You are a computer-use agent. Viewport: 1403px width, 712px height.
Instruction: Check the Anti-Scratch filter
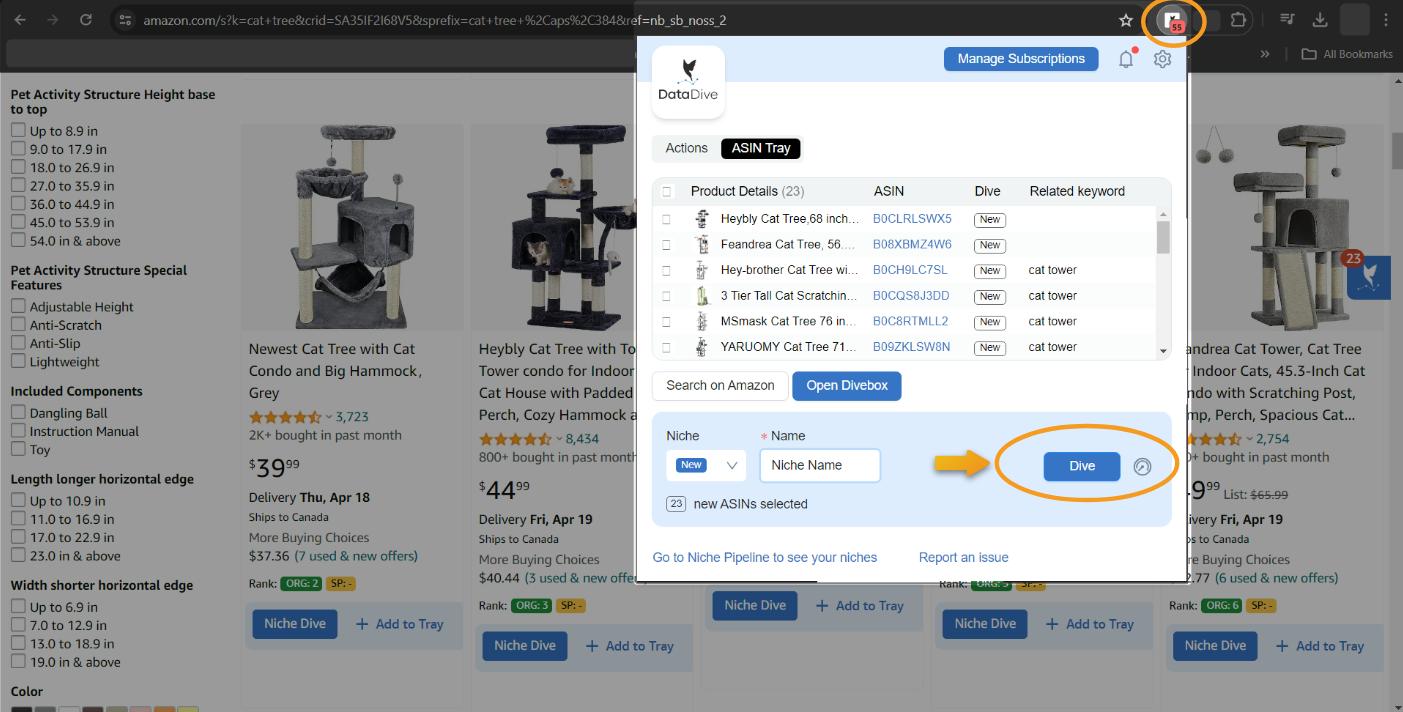18,324
